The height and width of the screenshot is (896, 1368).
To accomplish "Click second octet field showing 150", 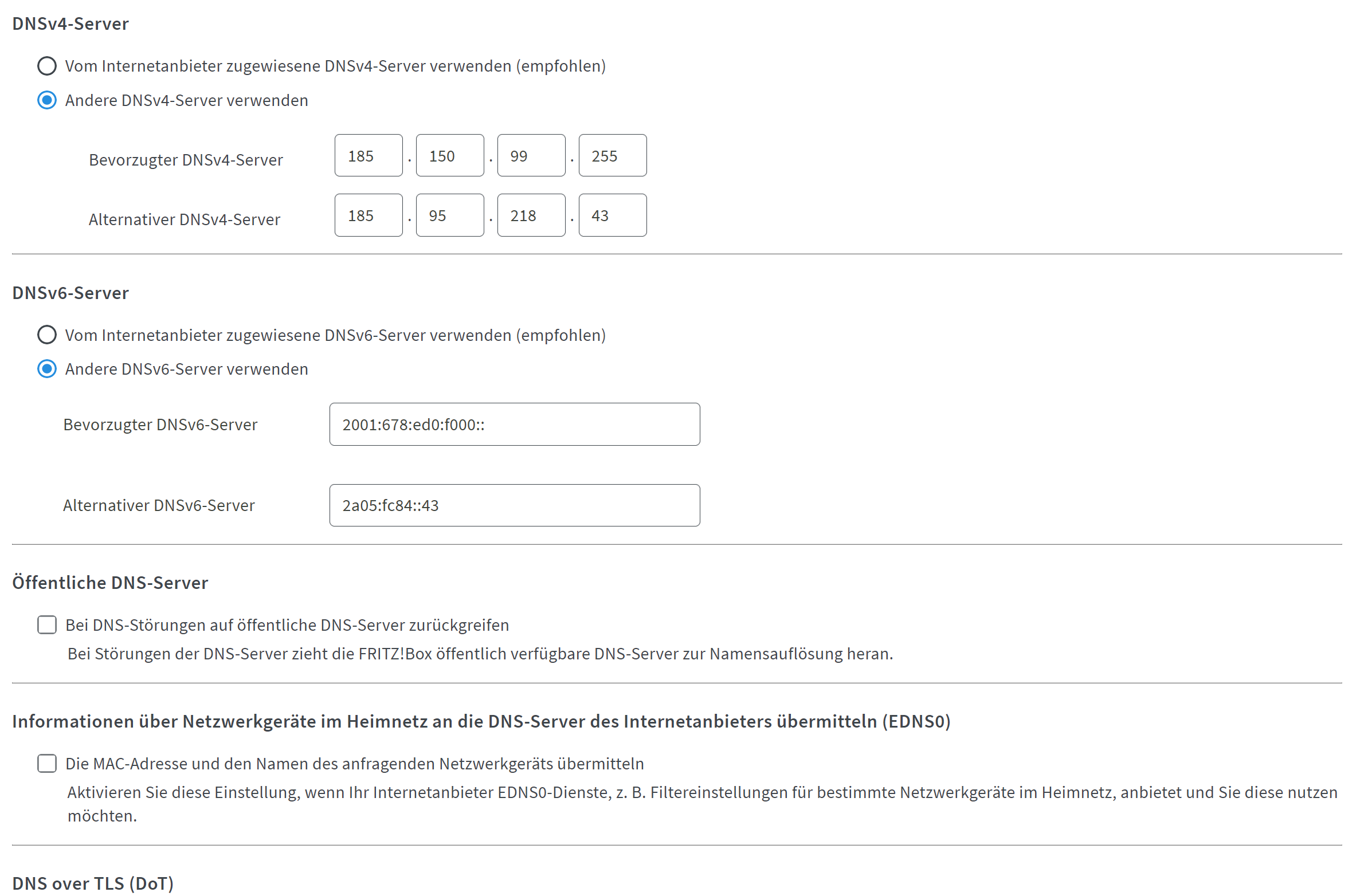I will [x=450, y=156].
